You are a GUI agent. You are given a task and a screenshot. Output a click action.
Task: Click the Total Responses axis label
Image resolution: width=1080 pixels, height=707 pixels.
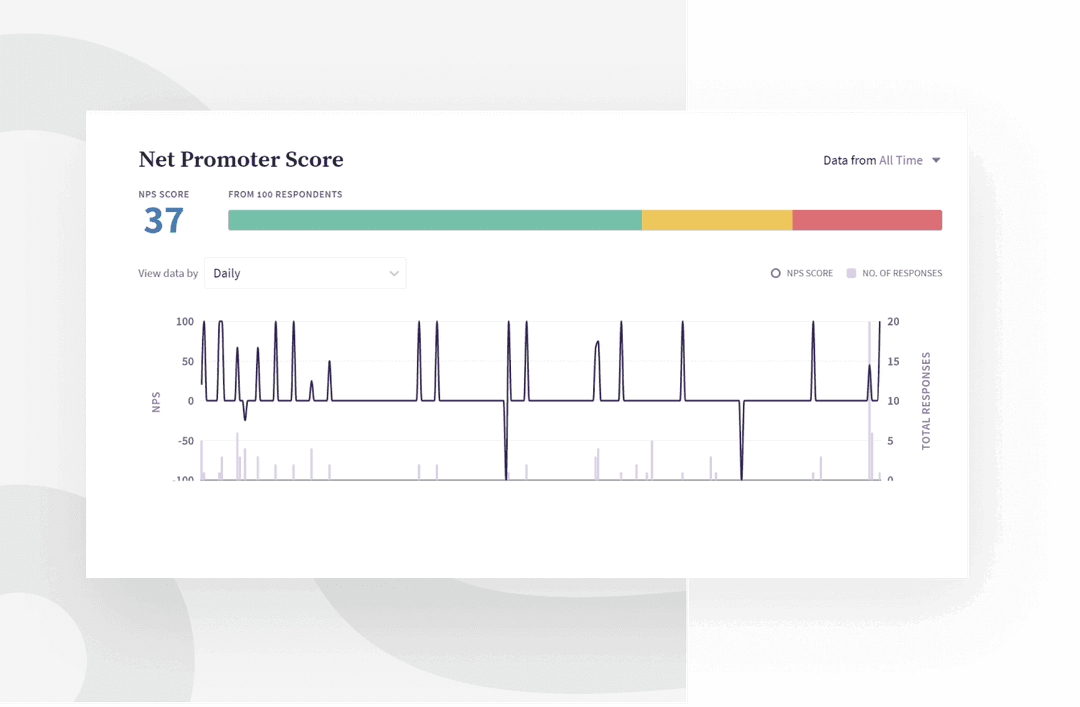point(926,401)
